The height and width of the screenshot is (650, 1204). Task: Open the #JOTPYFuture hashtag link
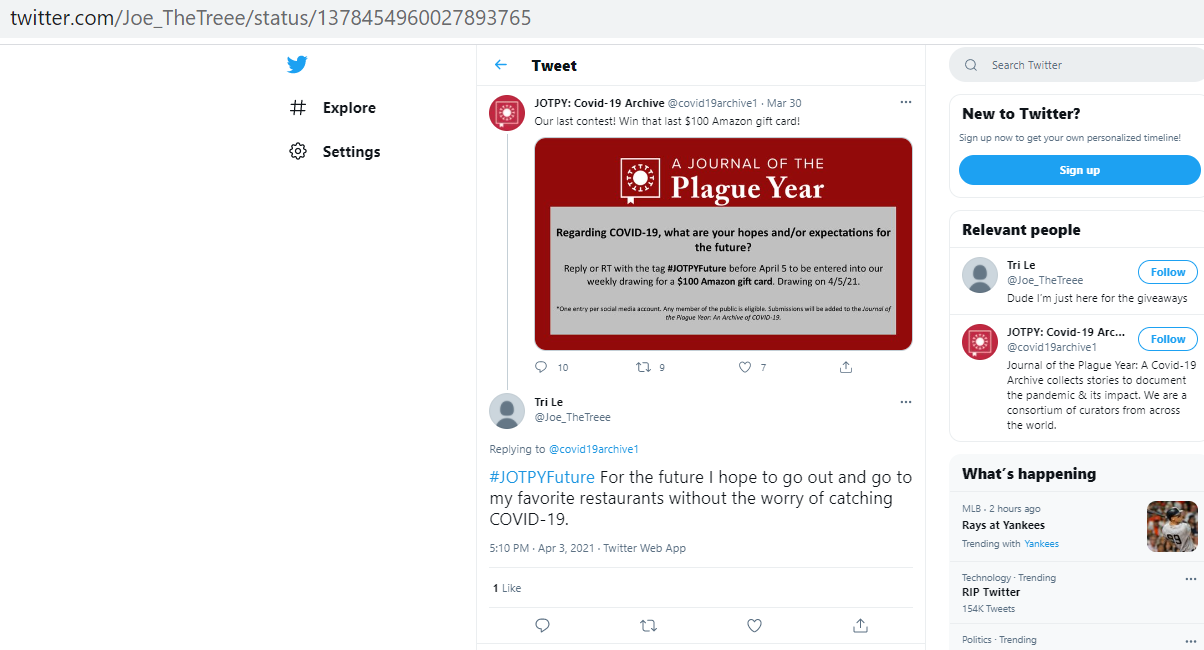tap(542, 477)
